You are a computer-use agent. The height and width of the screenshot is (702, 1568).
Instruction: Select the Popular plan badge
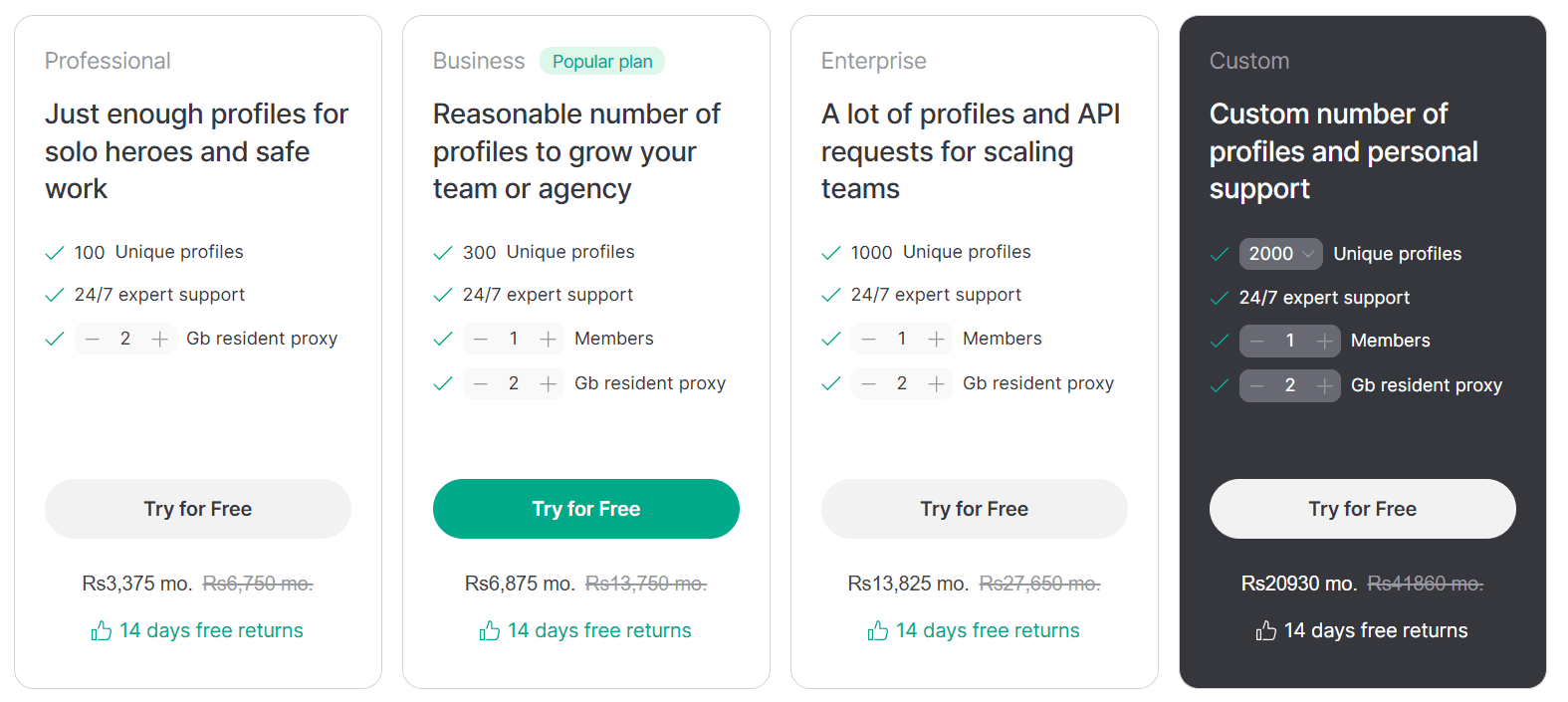click(x=602, y=61)
